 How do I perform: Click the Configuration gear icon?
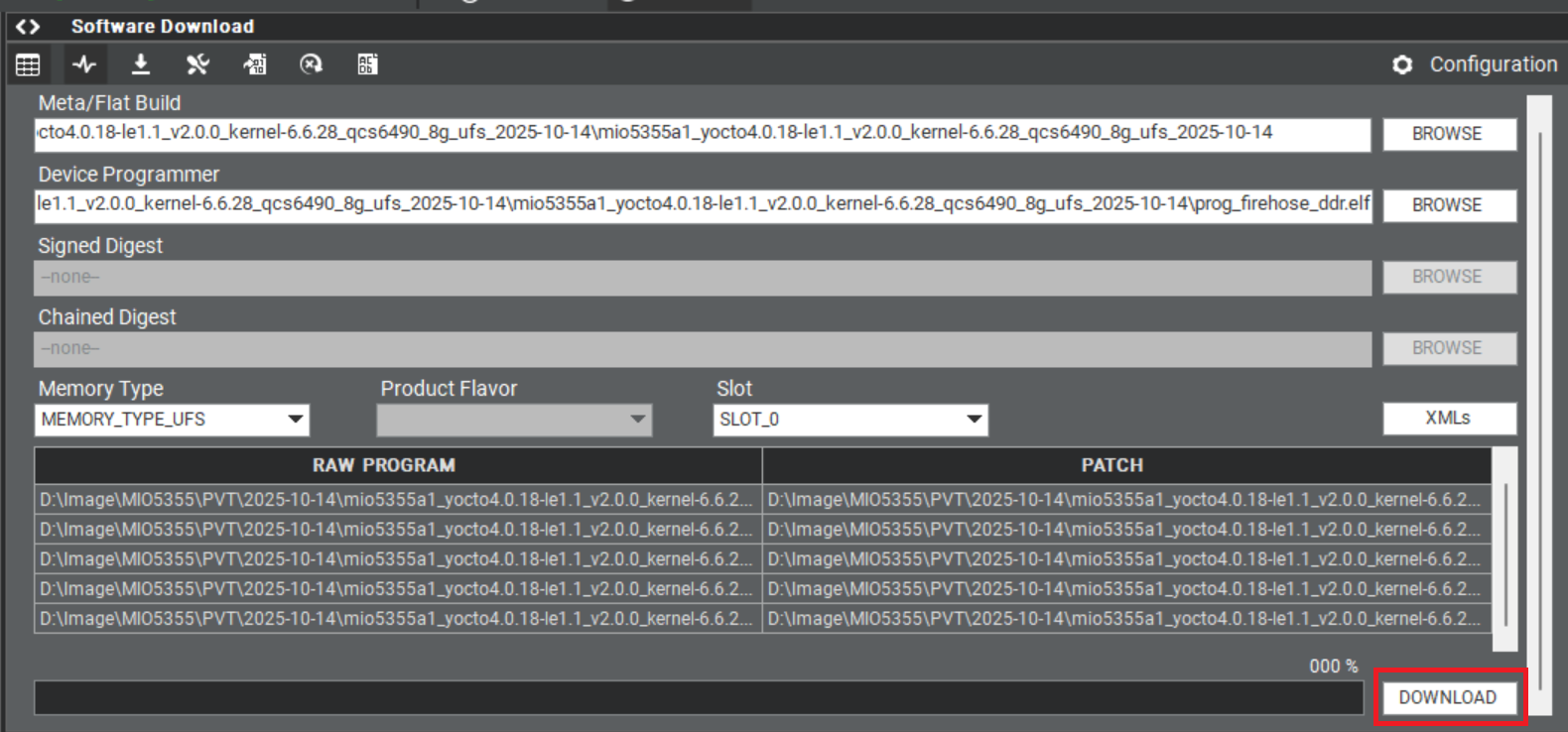tap(1401, 65)
